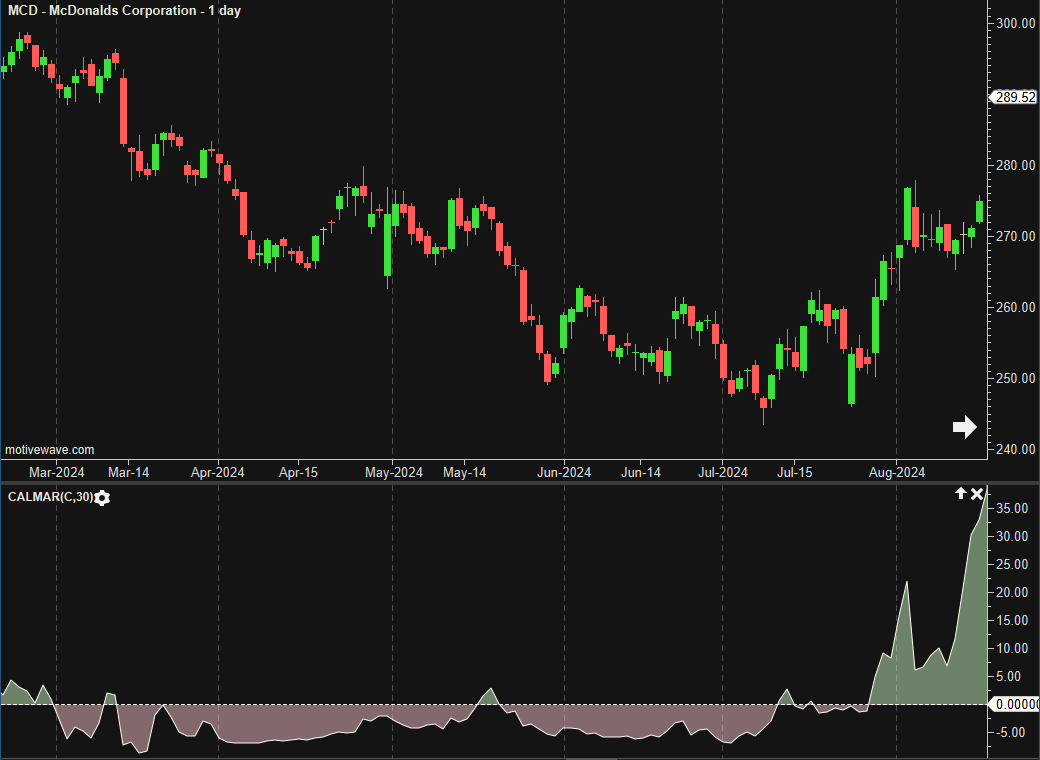Click the Aug-2024 date label
This screenshot has width=1040, height=760.
pos(896,472)
